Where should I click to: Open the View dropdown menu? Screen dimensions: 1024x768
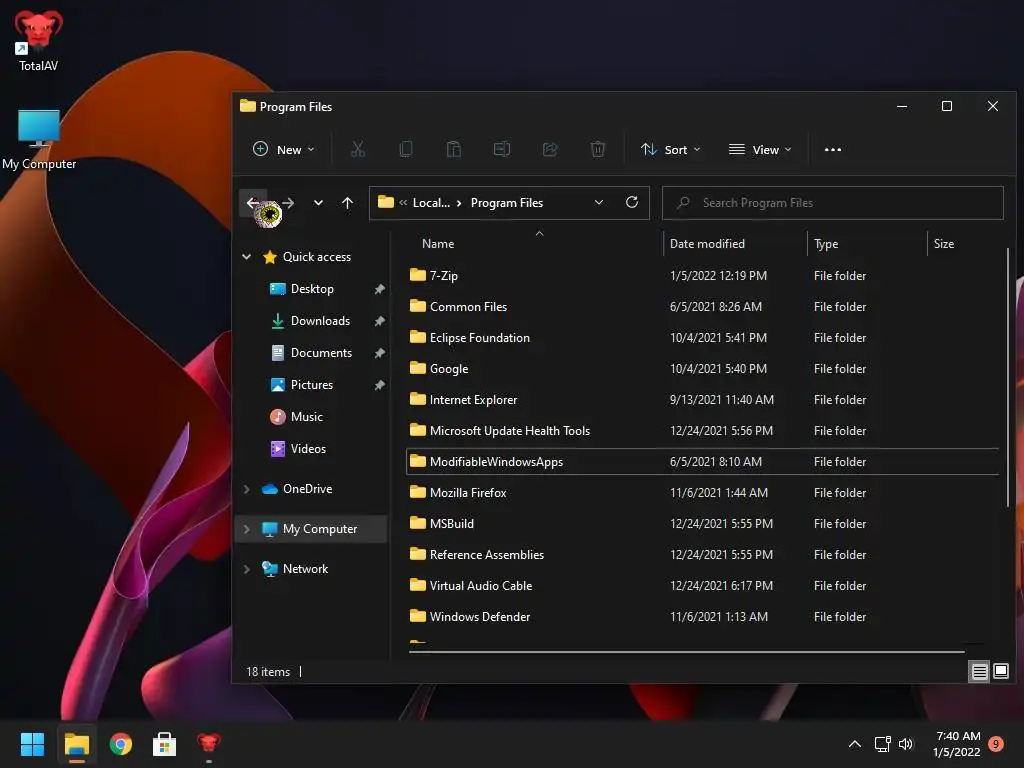click(760, 150)
